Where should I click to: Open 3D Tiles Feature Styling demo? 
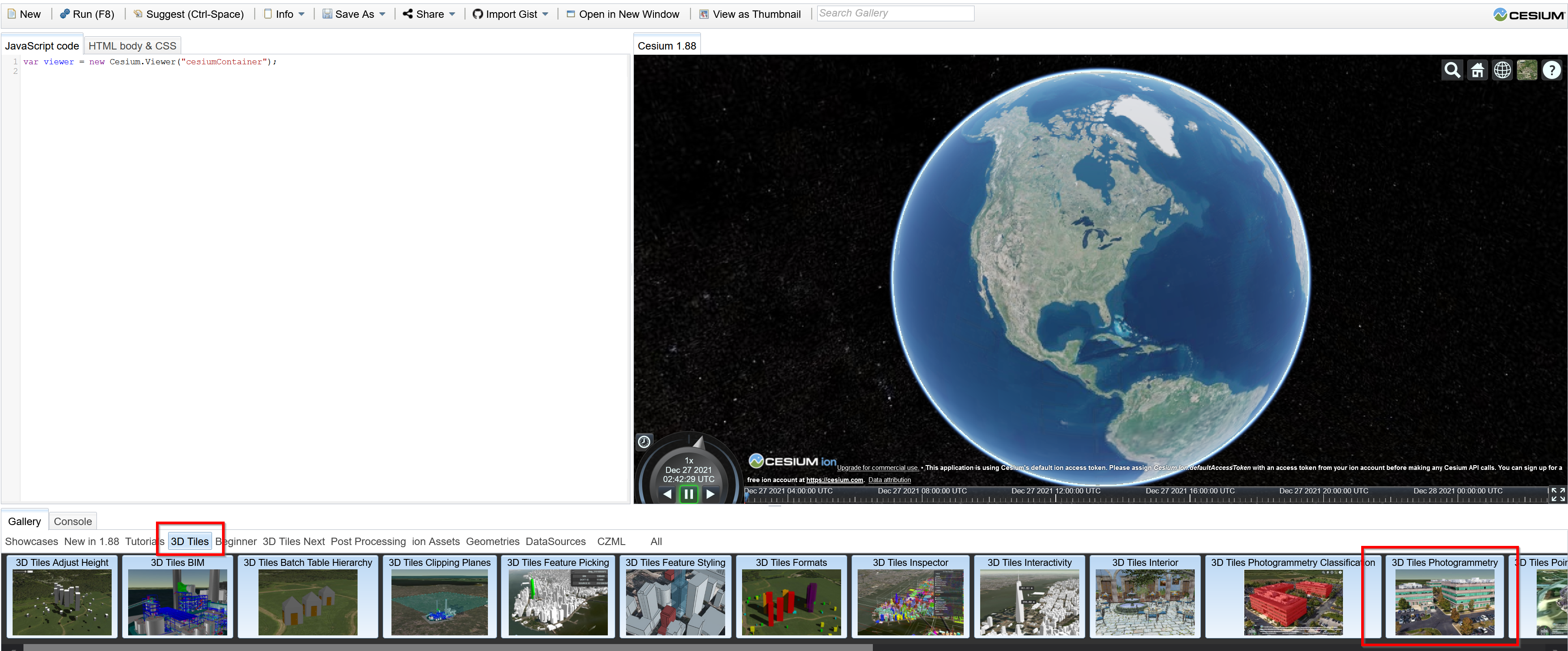pyautogui.click(x=675, y=596)
